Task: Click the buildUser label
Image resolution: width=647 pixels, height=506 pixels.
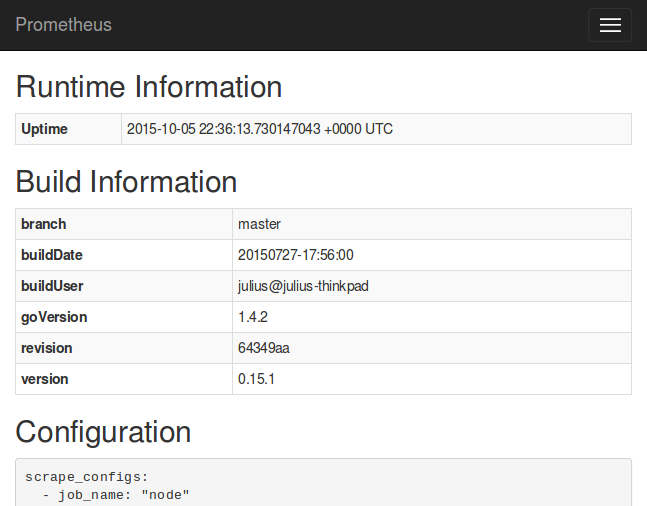Action: 52,286
